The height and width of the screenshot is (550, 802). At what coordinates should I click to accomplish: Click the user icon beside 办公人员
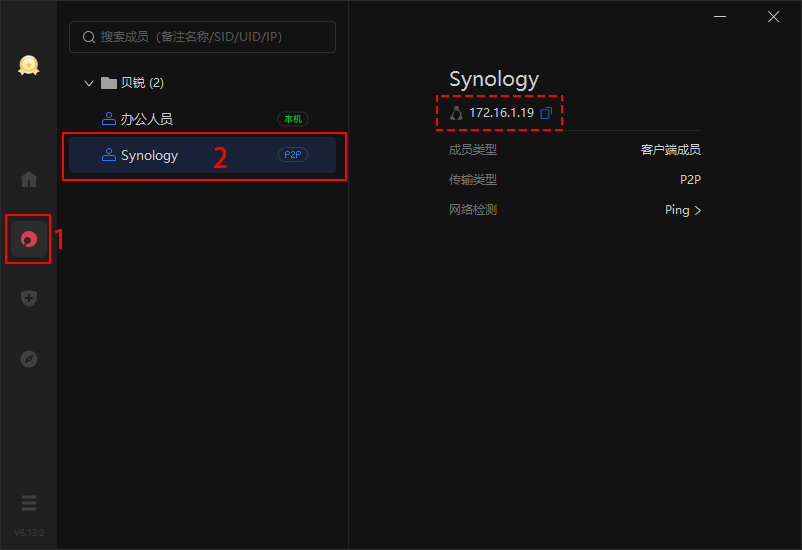coord(108,119)
